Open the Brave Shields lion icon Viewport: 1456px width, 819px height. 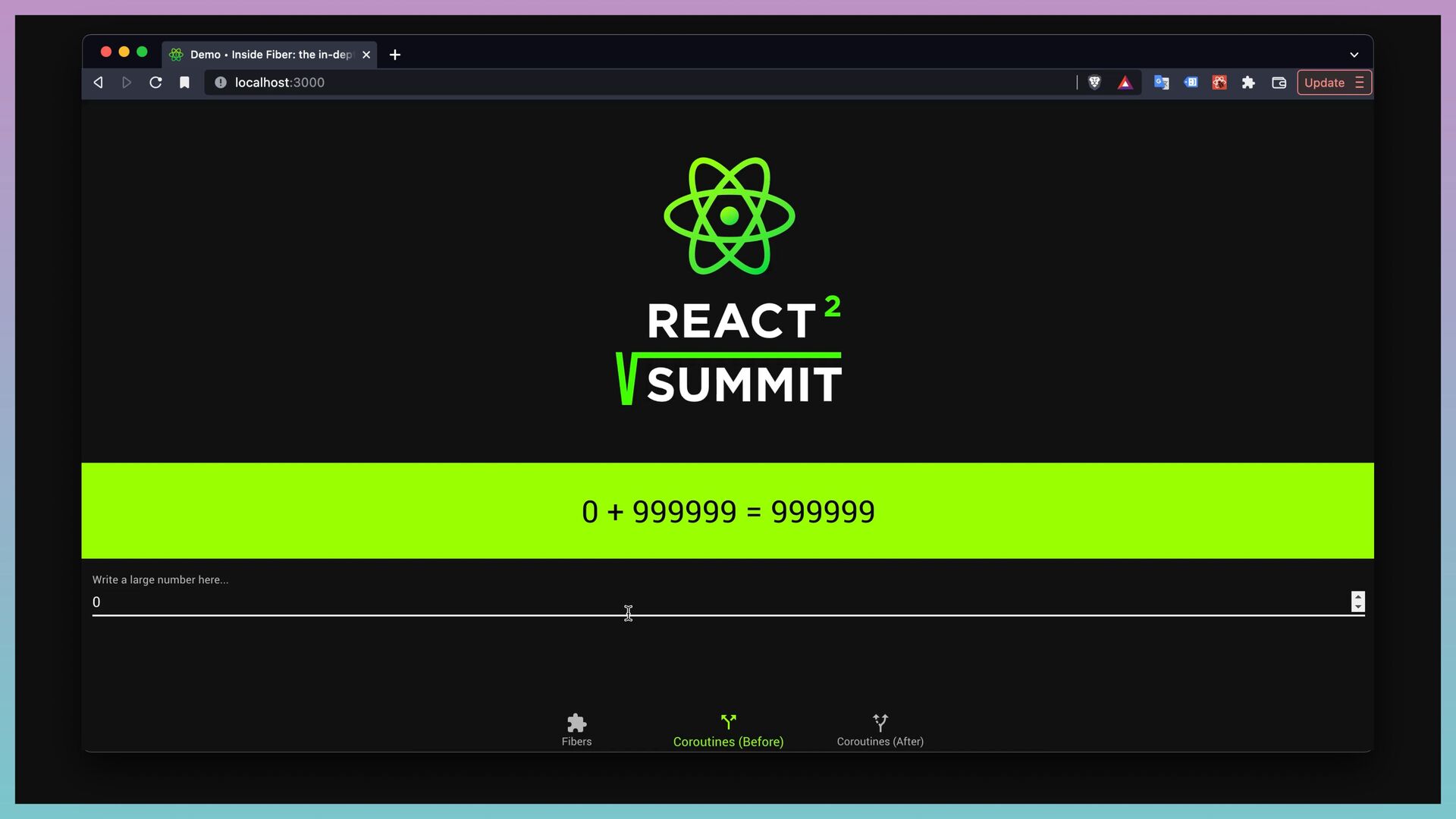[1094, 83]
